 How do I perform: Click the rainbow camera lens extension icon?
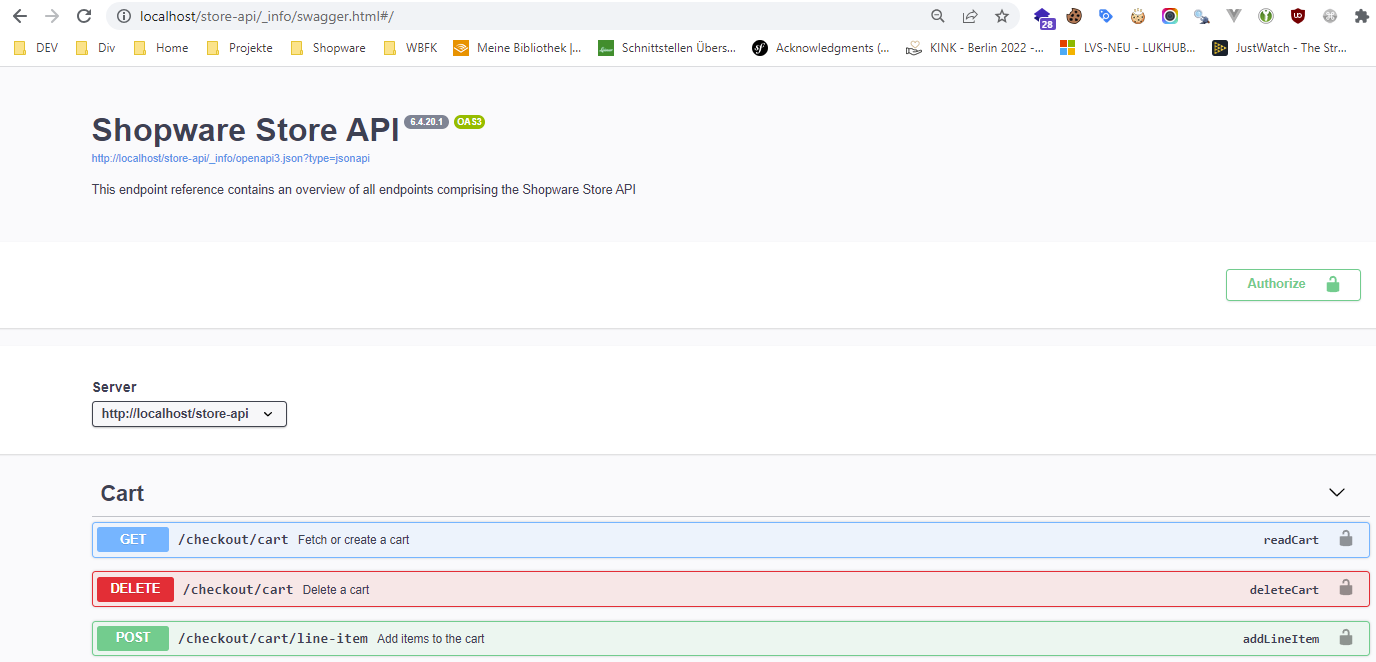(x=1170, y=16)
